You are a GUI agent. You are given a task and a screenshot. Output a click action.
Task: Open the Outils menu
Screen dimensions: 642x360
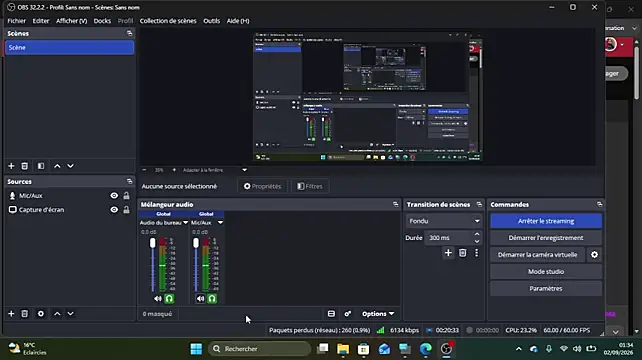click(212, 21)
